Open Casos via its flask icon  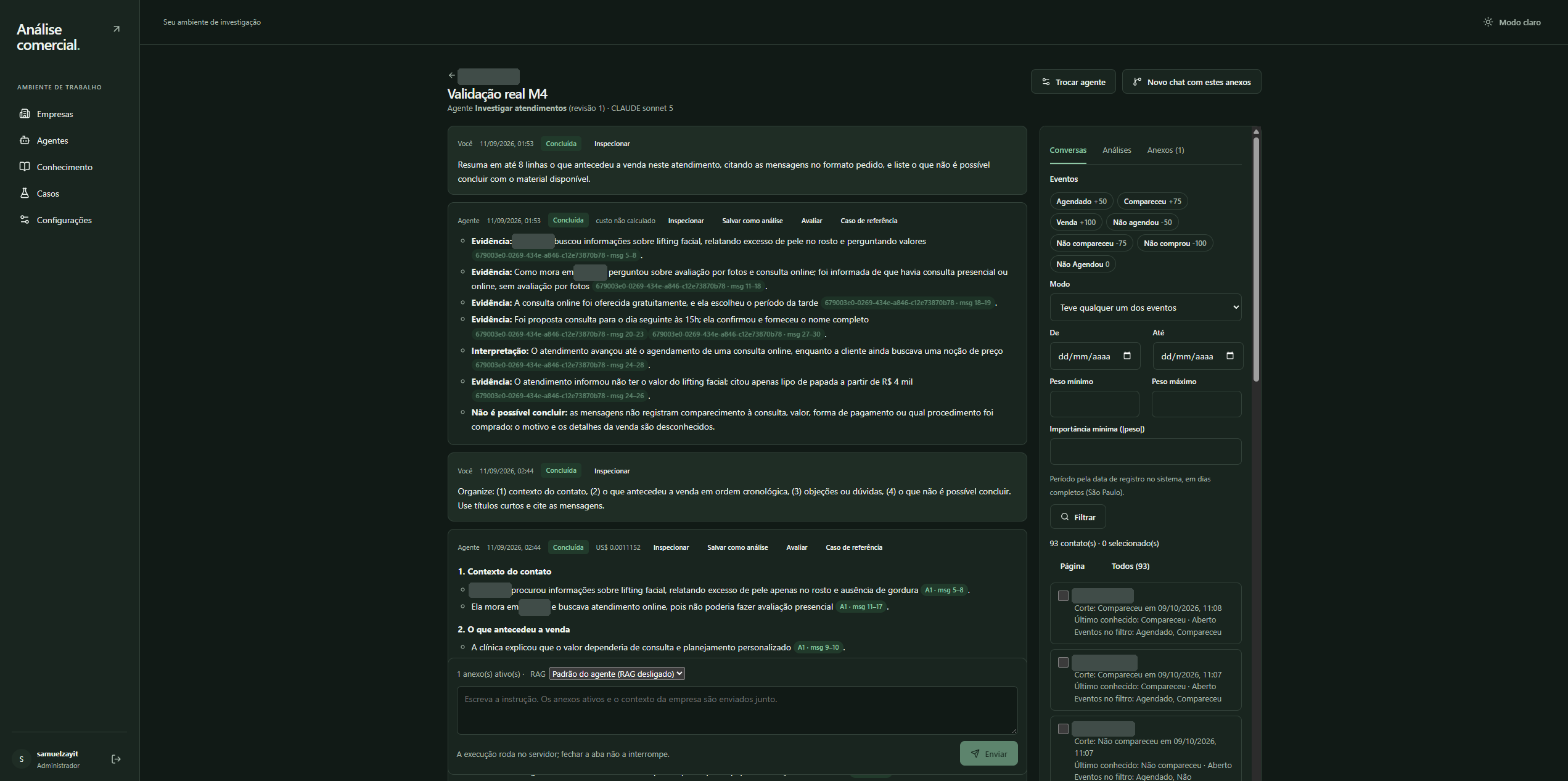25,193
